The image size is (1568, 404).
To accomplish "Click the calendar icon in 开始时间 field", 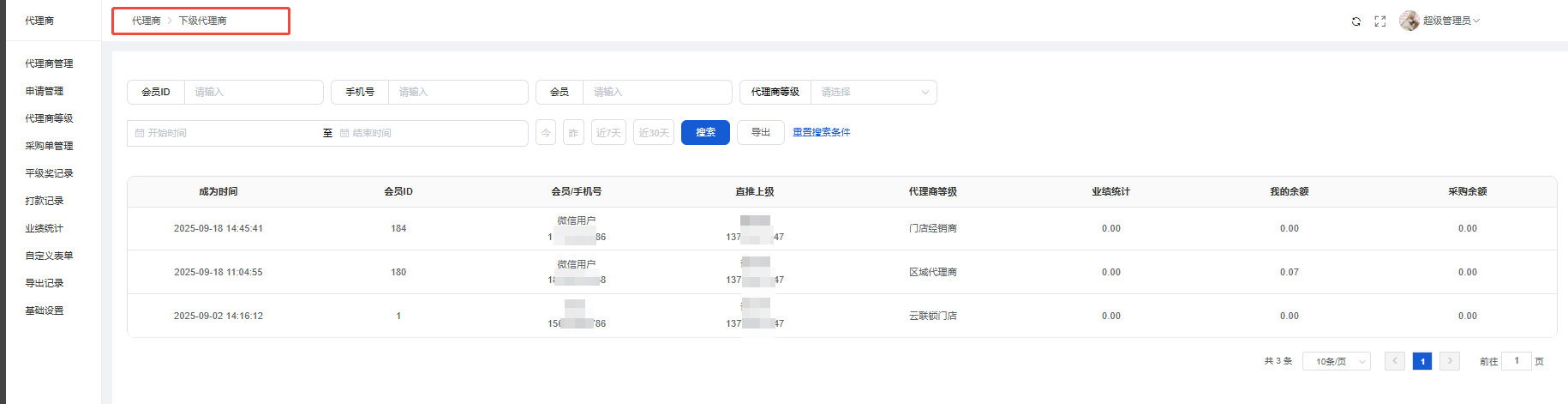I will tap(140, 133).
